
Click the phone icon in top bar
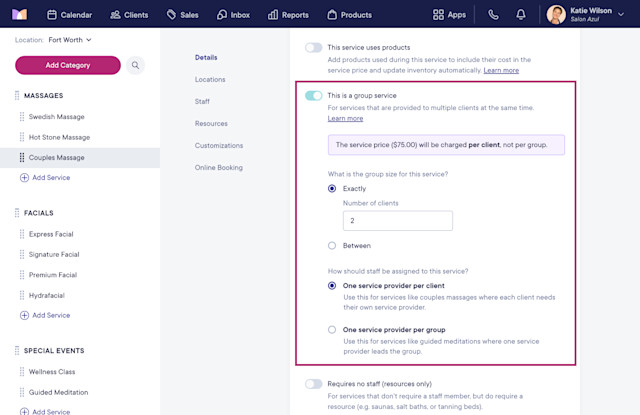493,15
